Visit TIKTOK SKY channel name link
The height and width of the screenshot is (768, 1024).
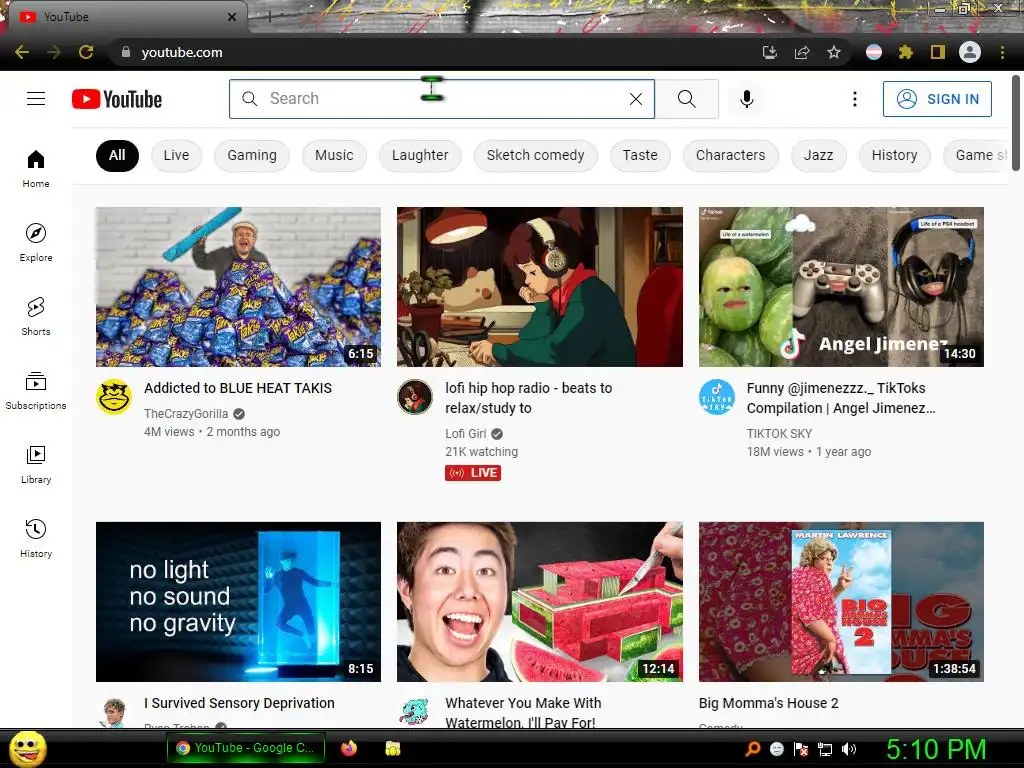point(779,434)
